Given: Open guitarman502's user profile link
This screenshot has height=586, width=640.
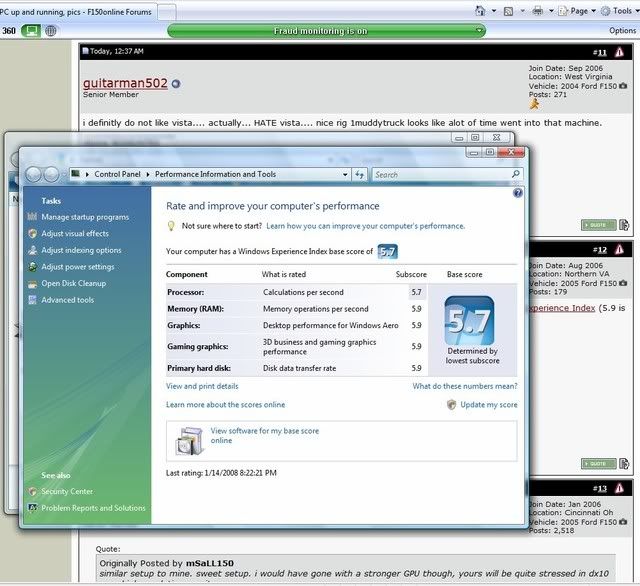Looking at the screenshot, I should pyautogui.click(x=125, y=85).
